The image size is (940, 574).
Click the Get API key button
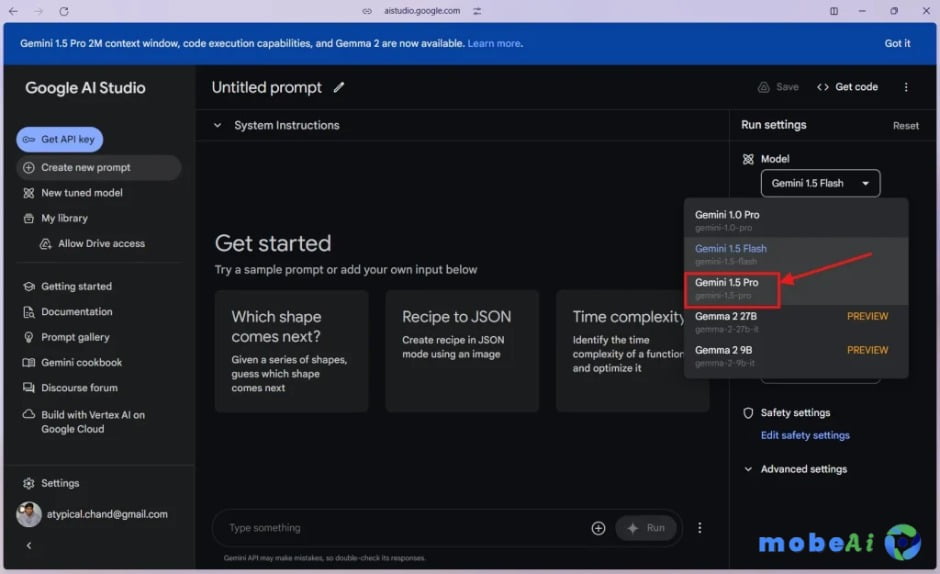click(x=60, y=140)
